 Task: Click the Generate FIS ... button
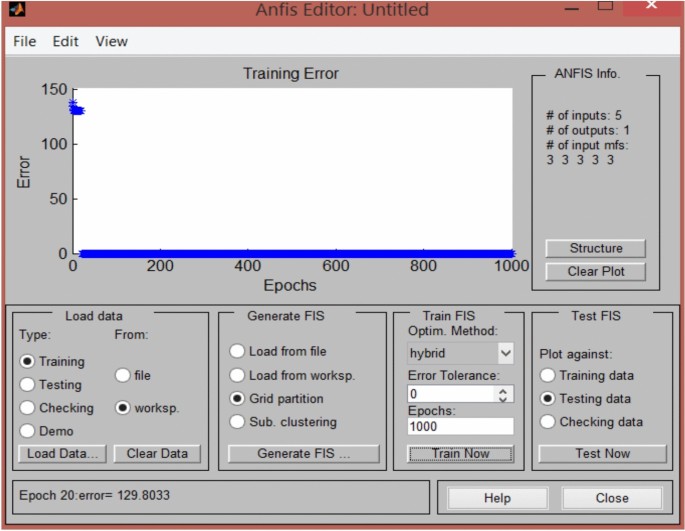[304, 454]
